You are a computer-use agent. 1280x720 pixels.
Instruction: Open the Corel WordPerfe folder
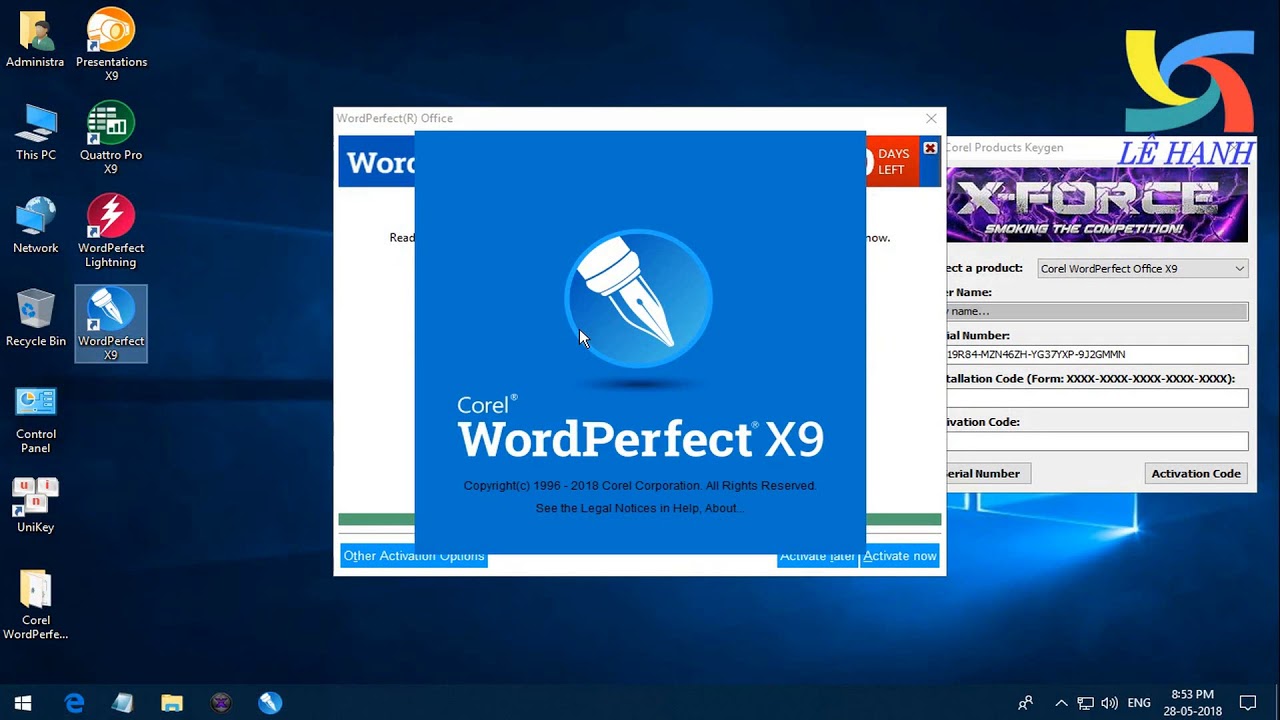tap(35, 596)
